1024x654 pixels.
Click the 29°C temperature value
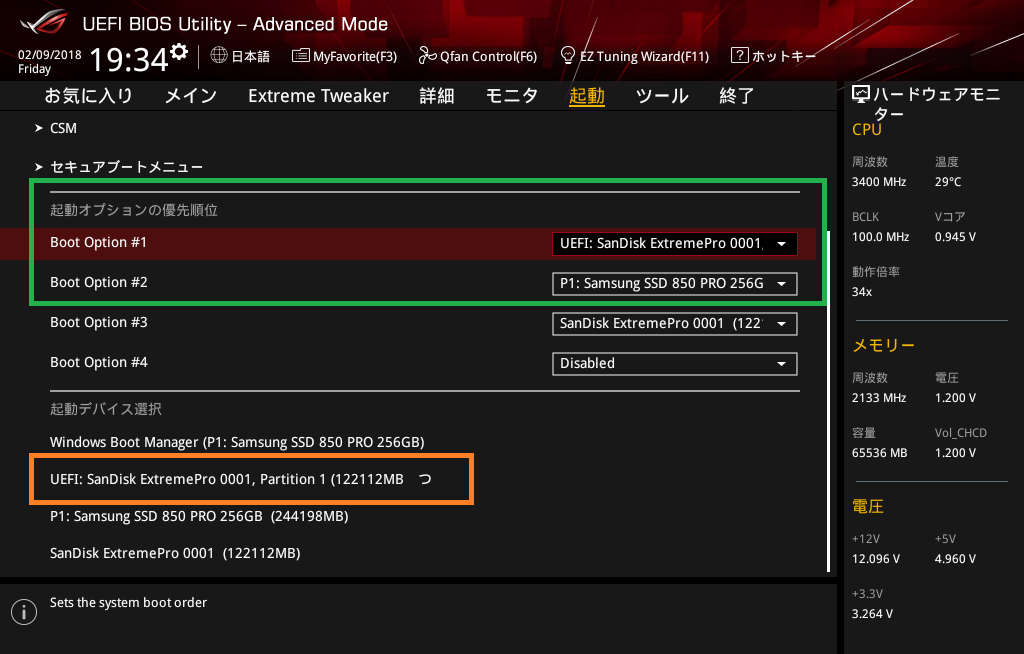click(948, 182)
